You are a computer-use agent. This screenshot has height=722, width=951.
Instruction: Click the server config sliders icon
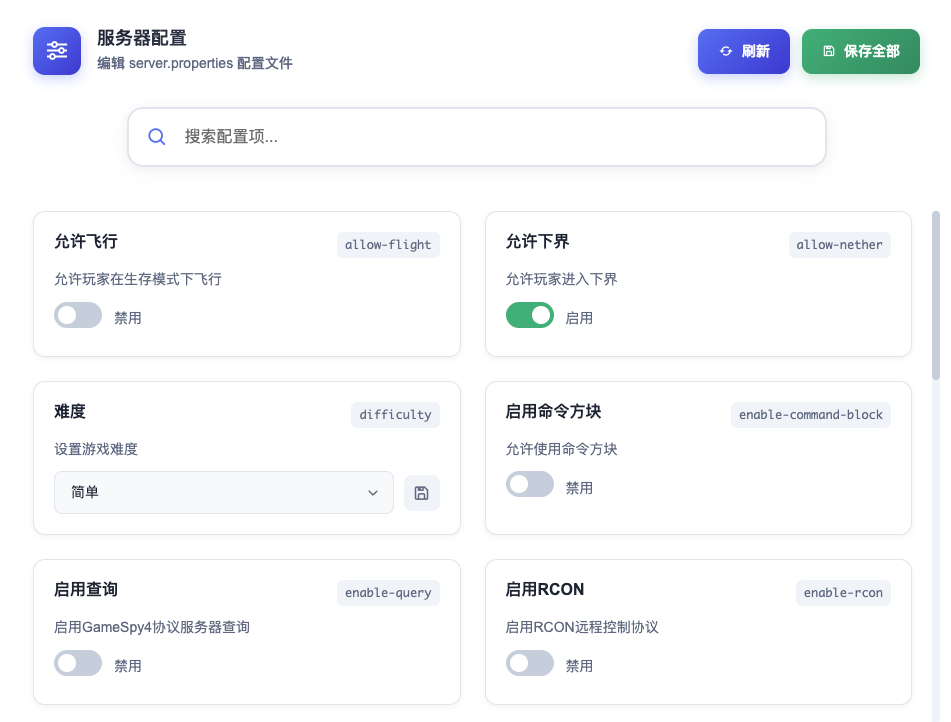57,51
